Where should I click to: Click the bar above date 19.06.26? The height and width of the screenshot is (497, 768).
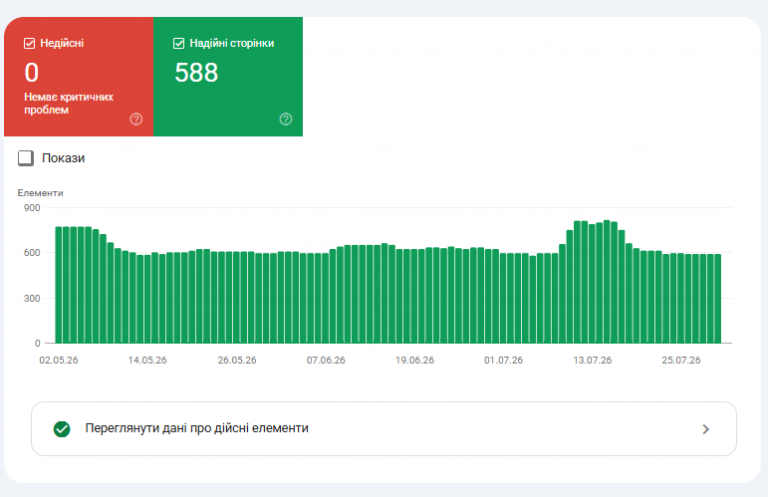(414, 296)
